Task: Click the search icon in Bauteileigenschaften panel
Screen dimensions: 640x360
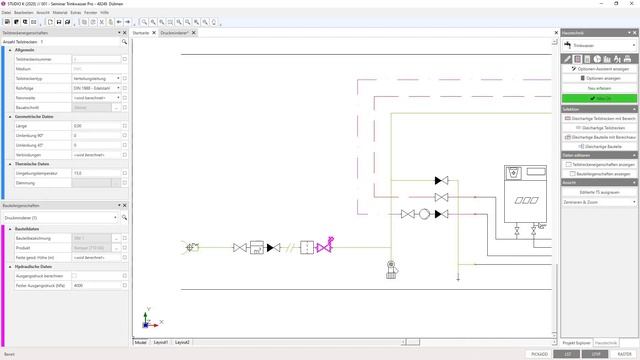Action: point(124,218)
